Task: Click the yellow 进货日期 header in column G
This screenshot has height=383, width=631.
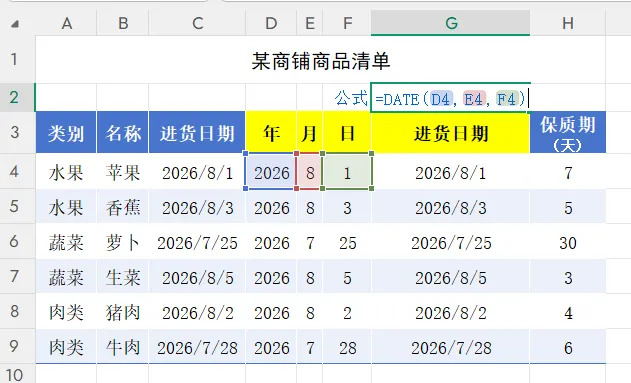Action: pyautogui.click(x=450, y=133)
